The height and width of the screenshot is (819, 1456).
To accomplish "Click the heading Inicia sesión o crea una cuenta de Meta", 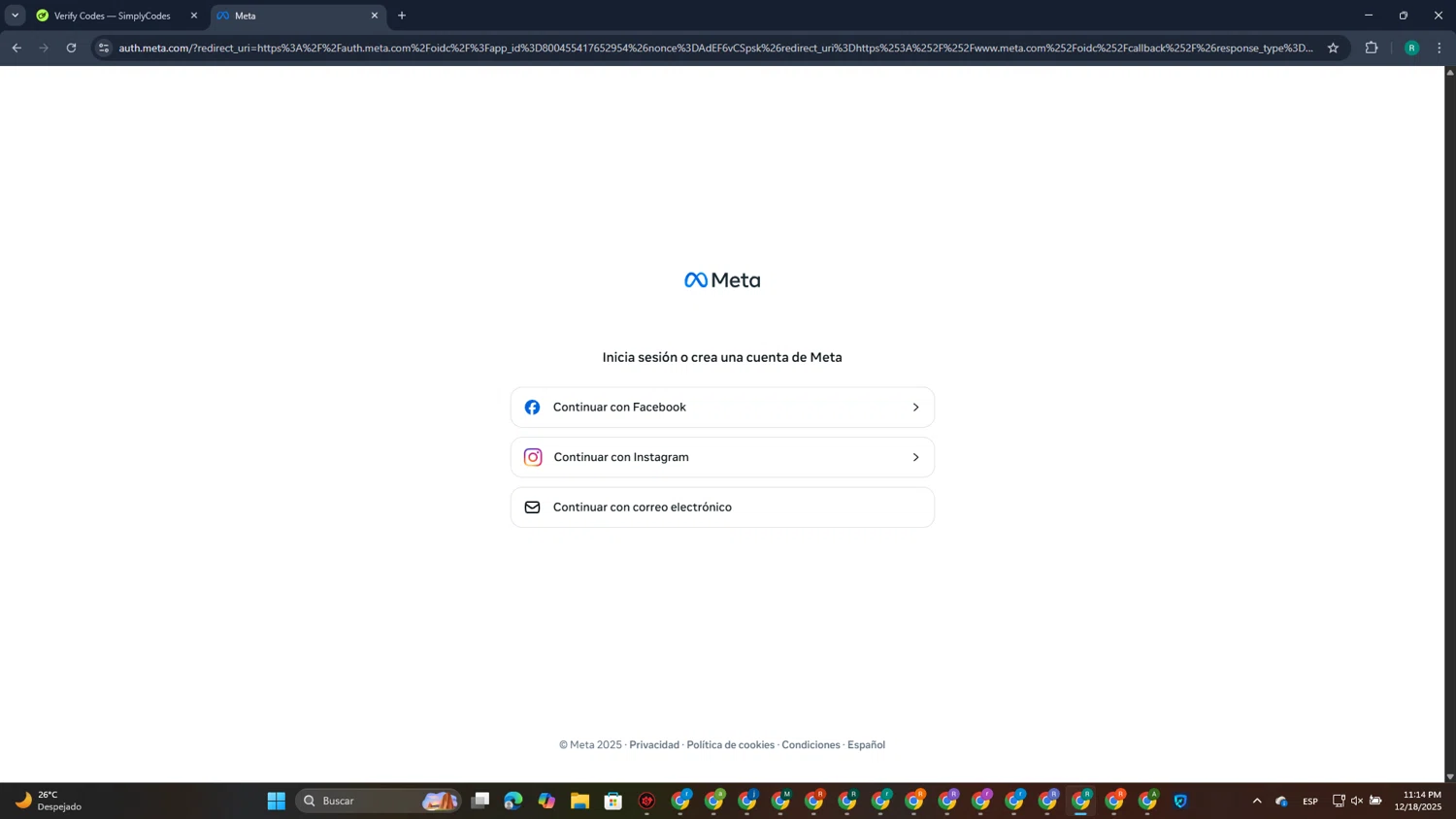I will pos(722,357).
